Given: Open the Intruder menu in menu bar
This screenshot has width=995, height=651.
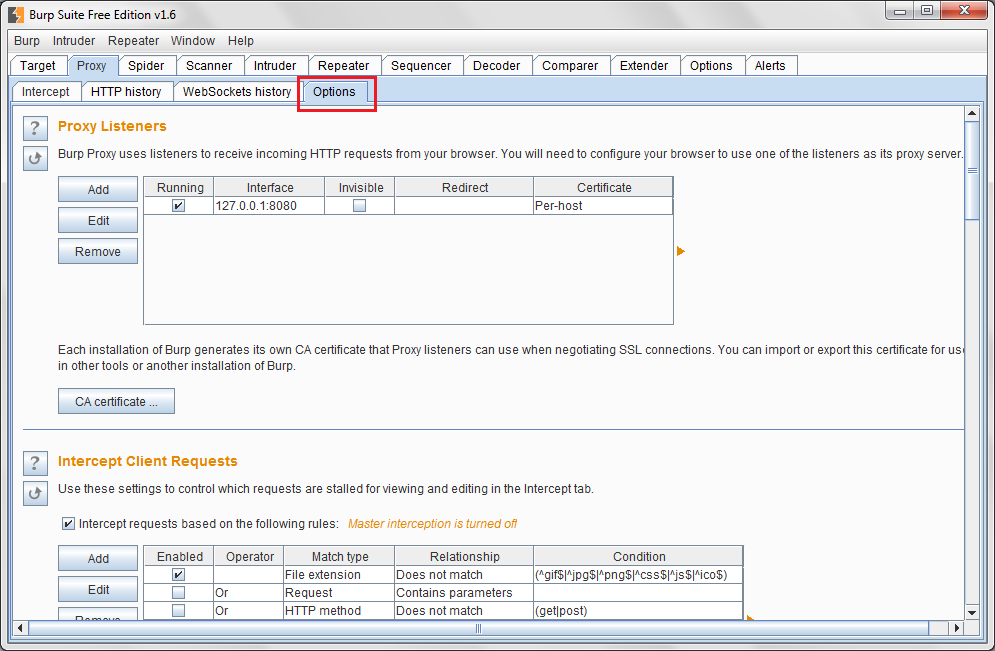Looking at the screenshot, I should [x=74, y=41].
